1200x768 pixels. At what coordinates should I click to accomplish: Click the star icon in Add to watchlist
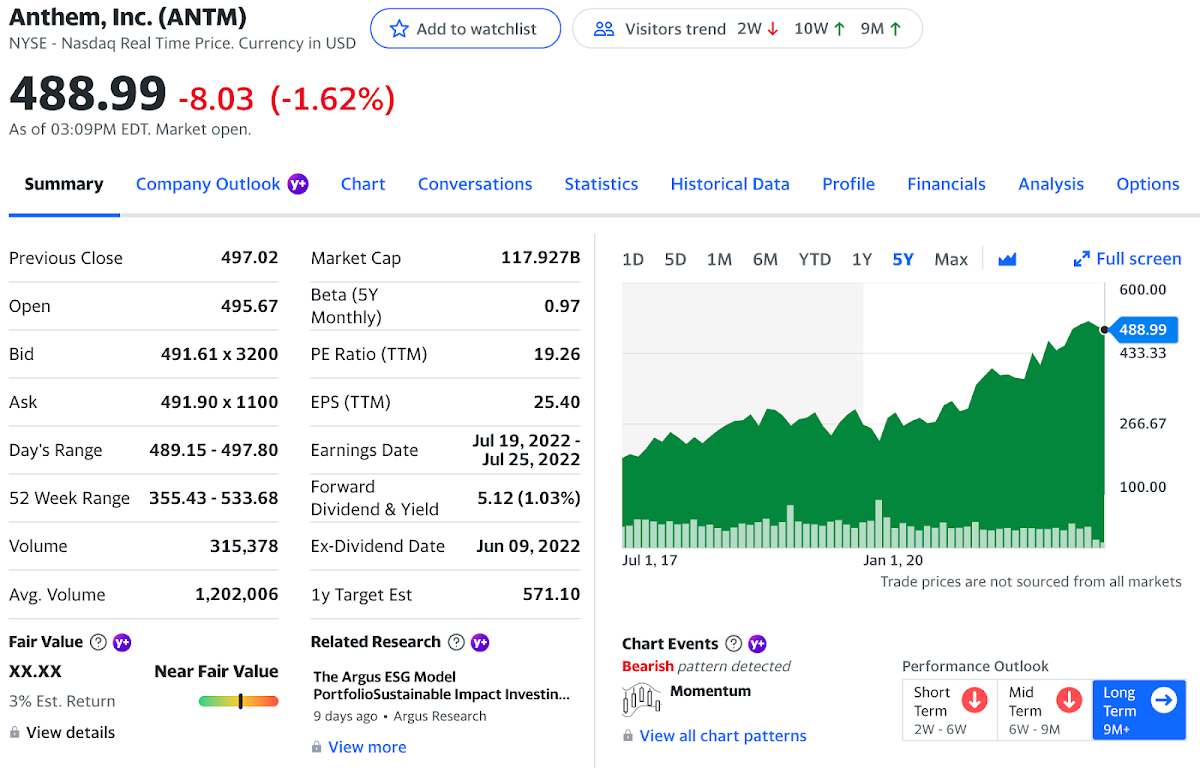[x=399, y=29]
